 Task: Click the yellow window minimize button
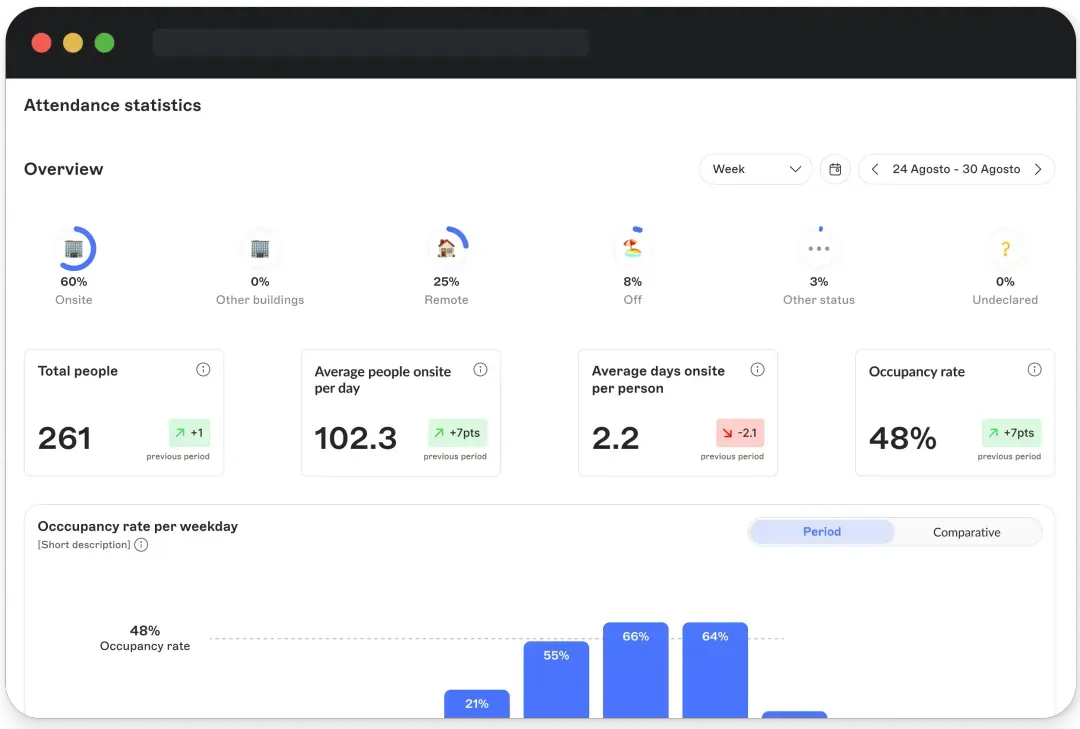click(73, 43)
